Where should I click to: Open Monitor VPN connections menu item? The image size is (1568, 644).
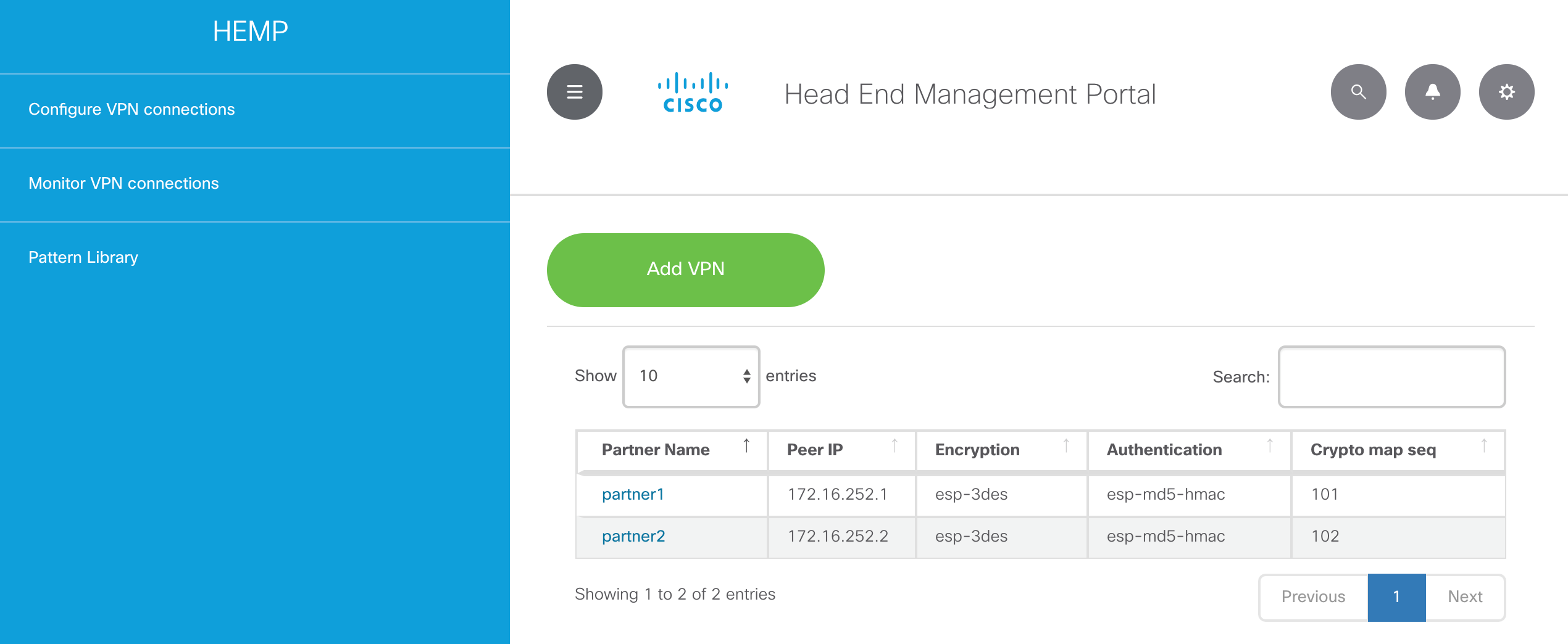123,183
